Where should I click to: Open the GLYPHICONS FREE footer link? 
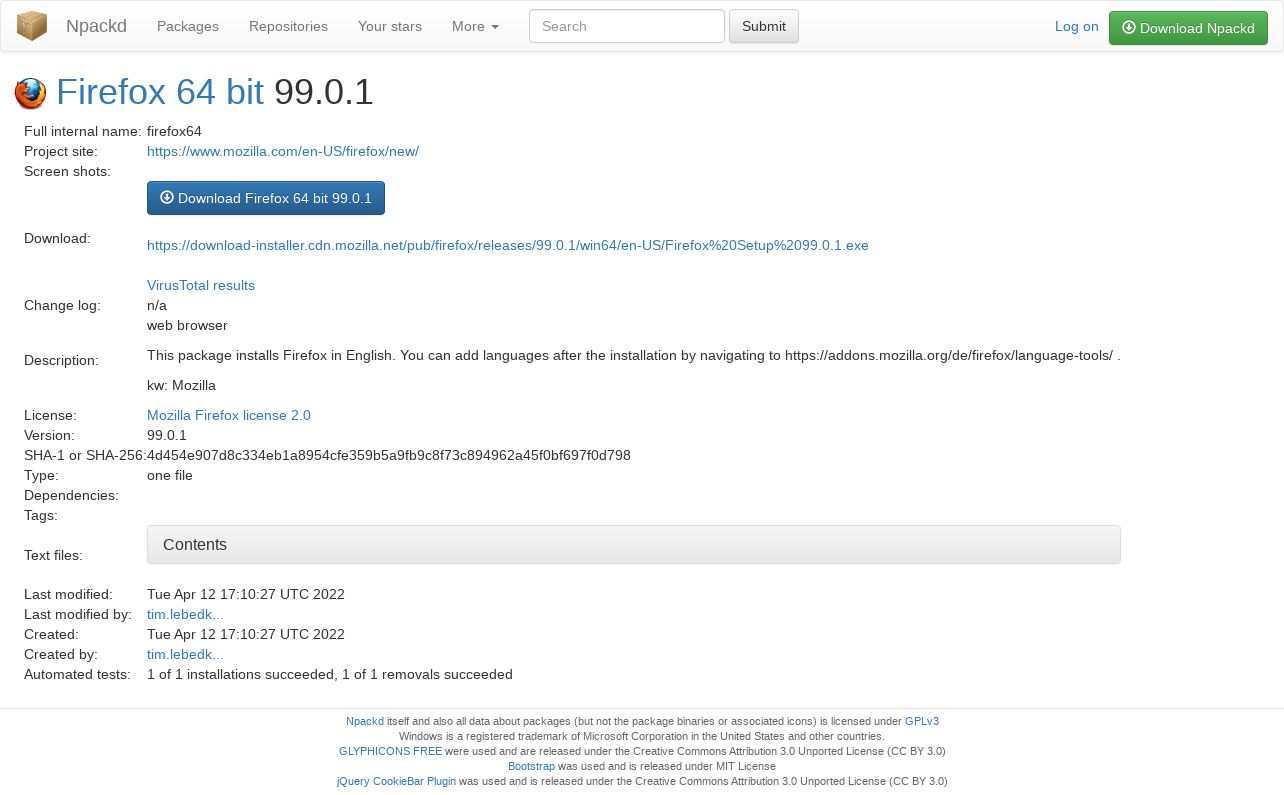coord(390,751)
